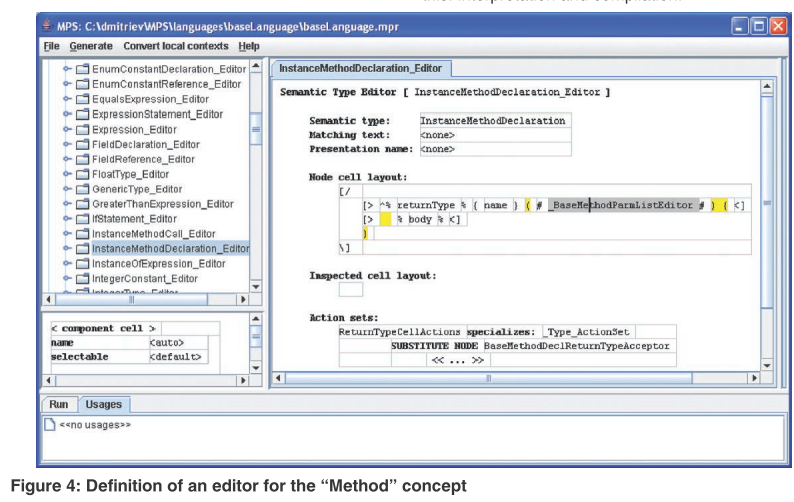Expand the ExpressionStatement_Editor tree node
794x502 pixels.
[67, 114]
